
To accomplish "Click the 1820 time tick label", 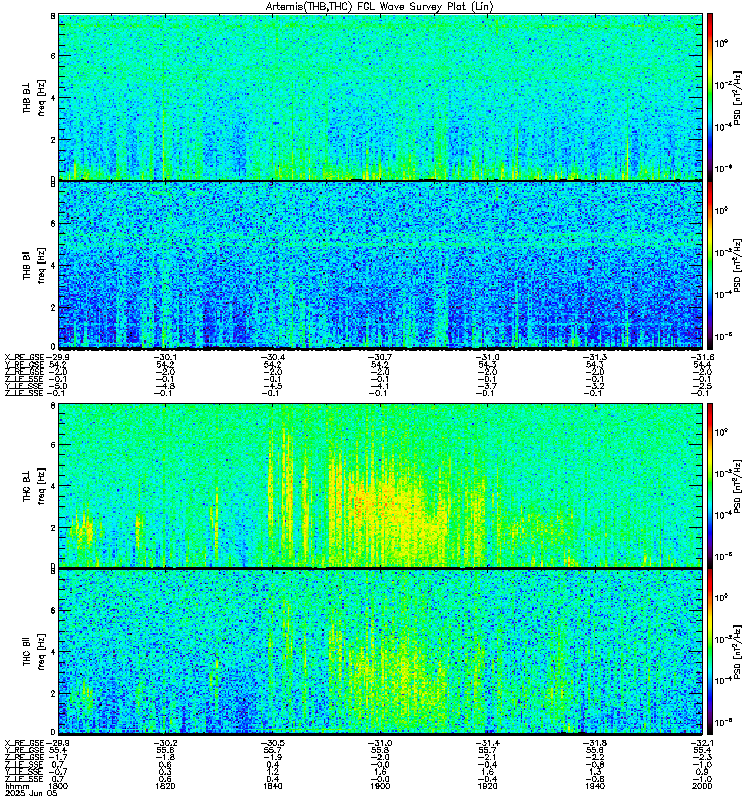I will (x=165, y=786).
